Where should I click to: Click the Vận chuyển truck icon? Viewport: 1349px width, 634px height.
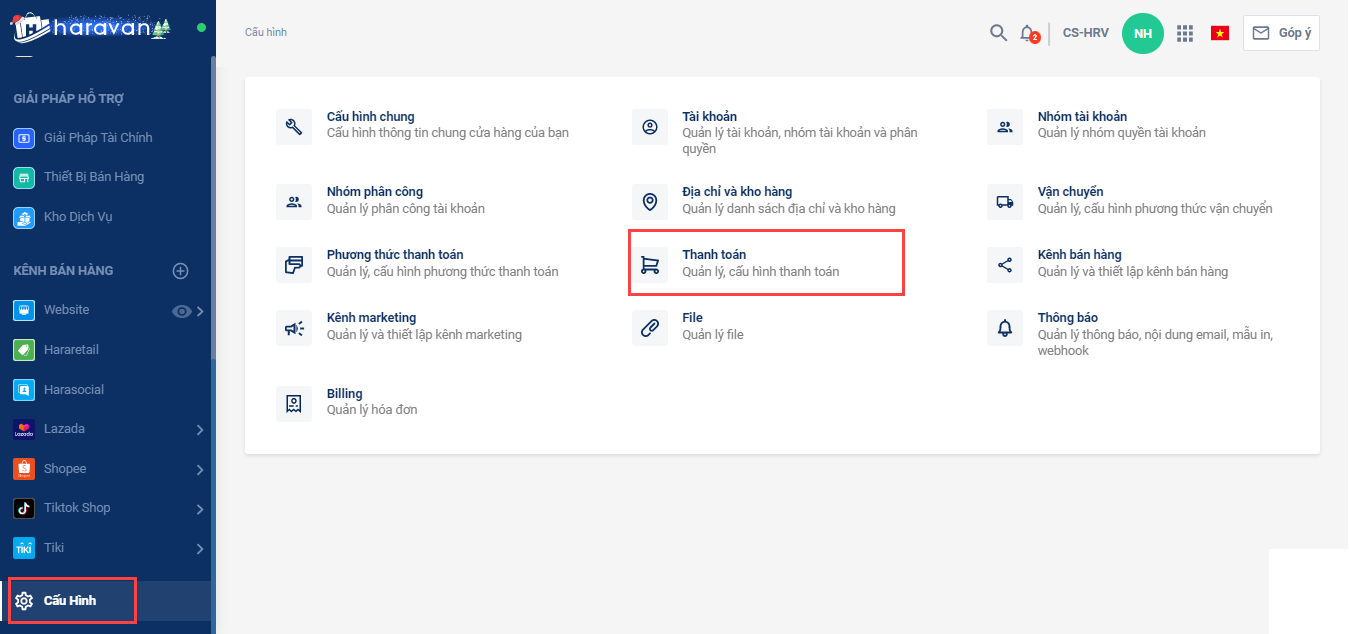point(1005,202)
